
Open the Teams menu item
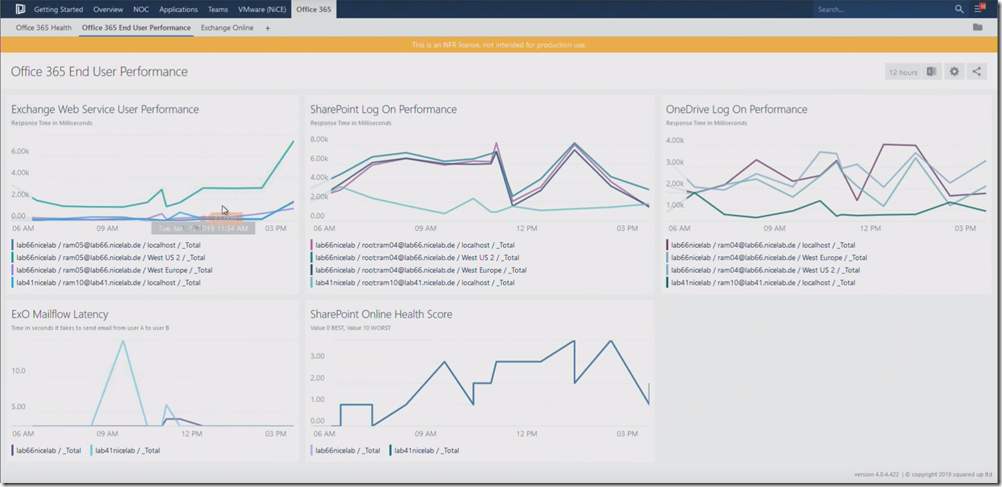tap(218, 10)
